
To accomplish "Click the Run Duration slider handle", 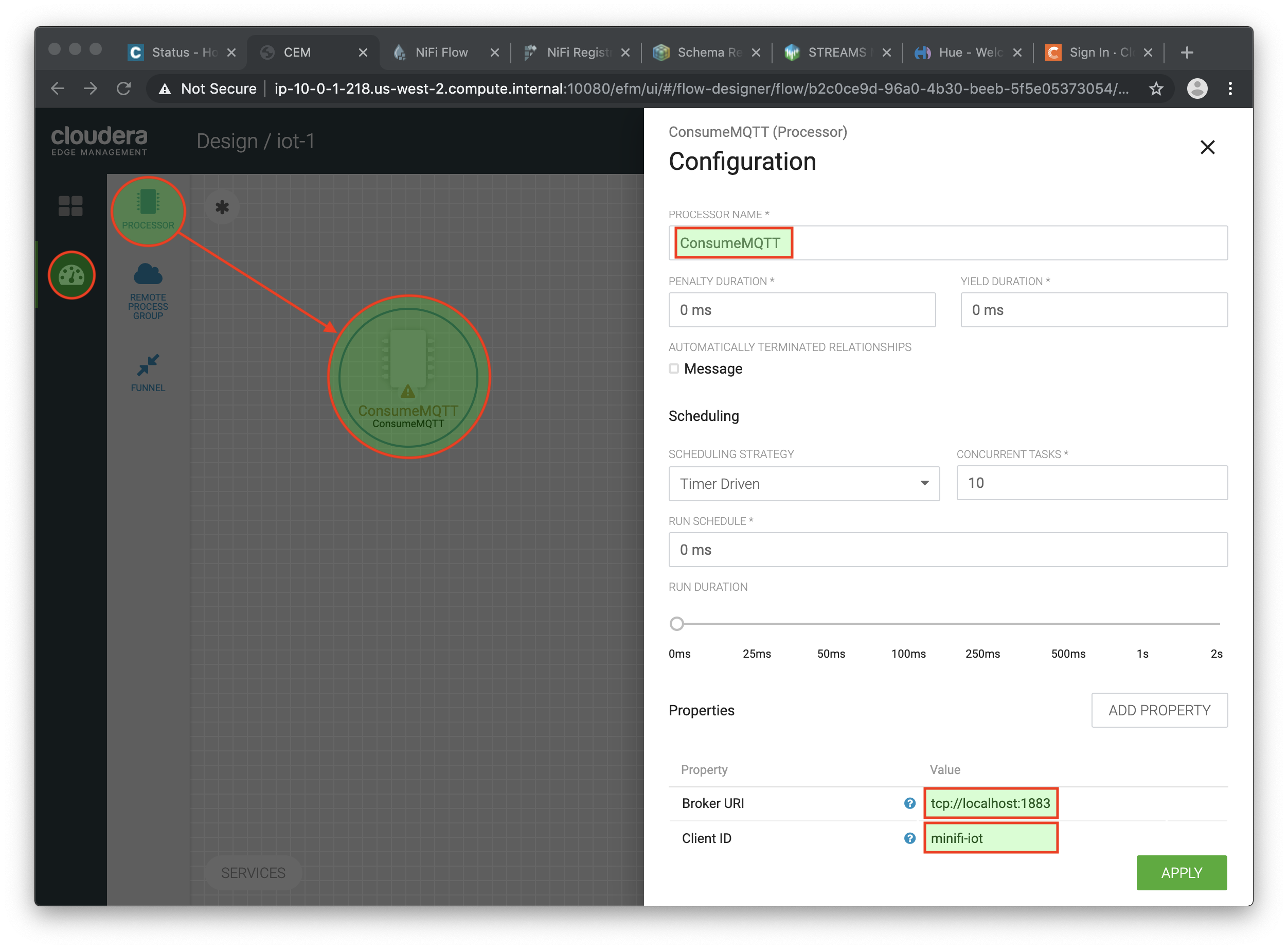I will [677, 623].
